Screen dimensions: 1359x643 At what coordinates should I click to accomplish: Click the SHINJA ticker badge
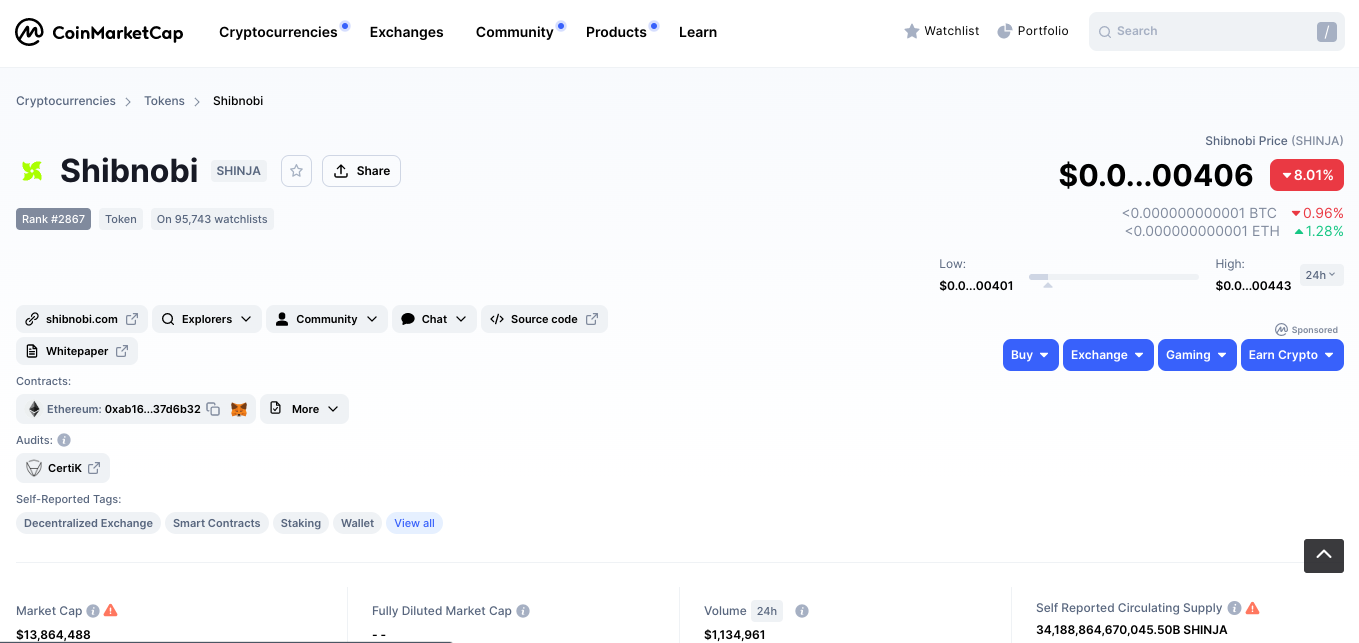pyautogui.click(x=239, y=171)
